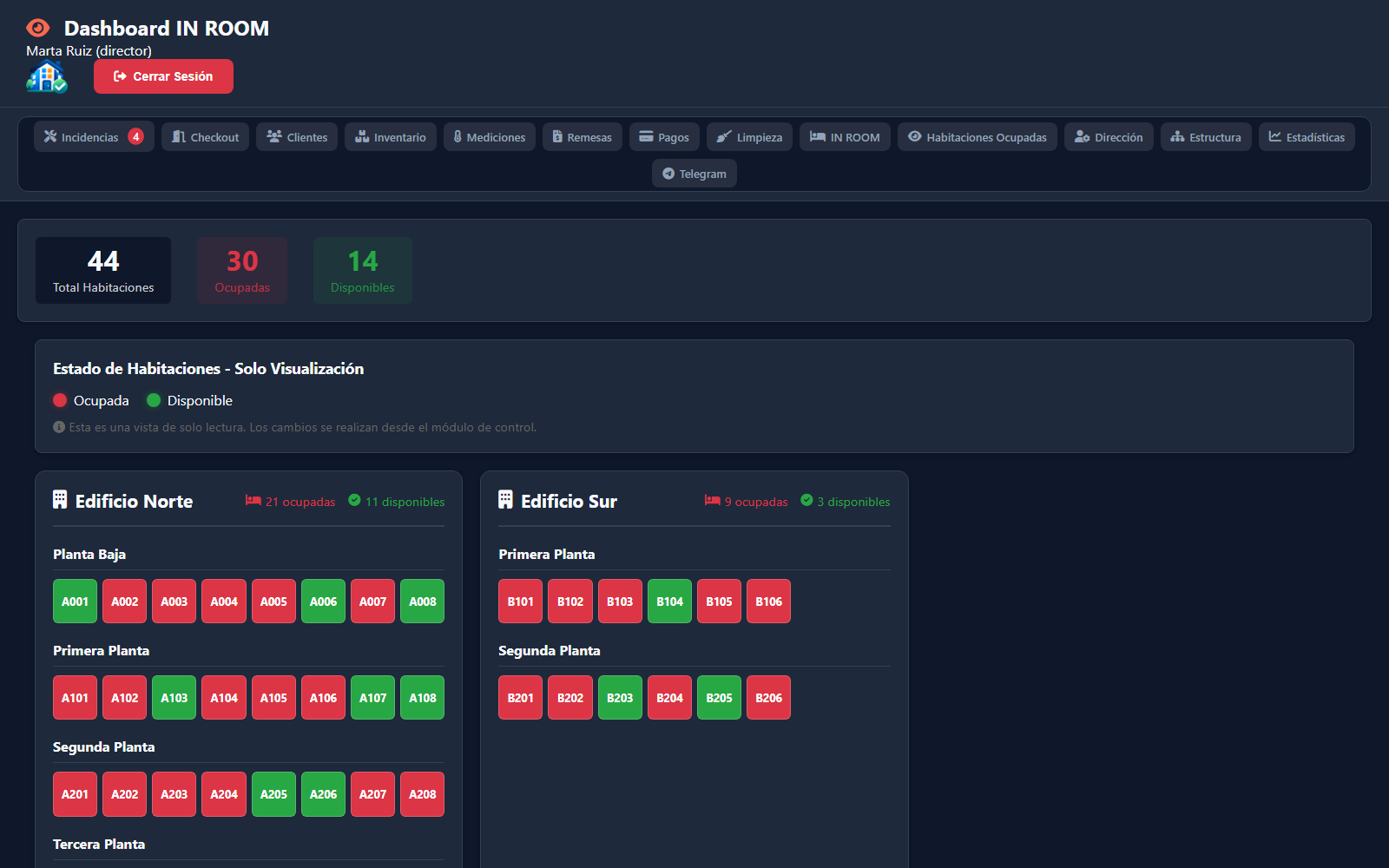1389x868 pixels.
Task: Select room B206
Action: 769,698
